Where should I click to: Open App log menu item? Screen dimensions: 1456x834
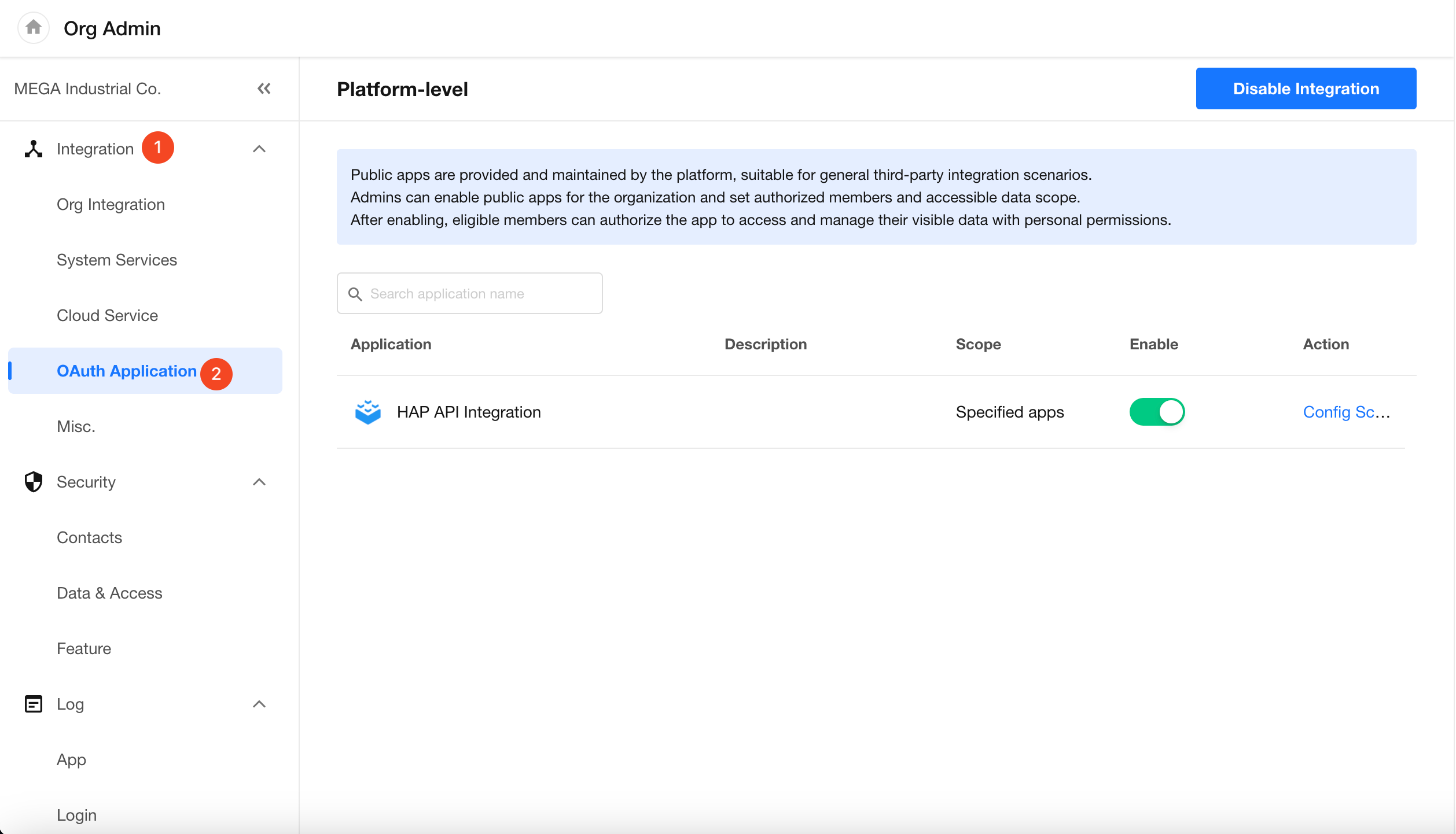145,759
